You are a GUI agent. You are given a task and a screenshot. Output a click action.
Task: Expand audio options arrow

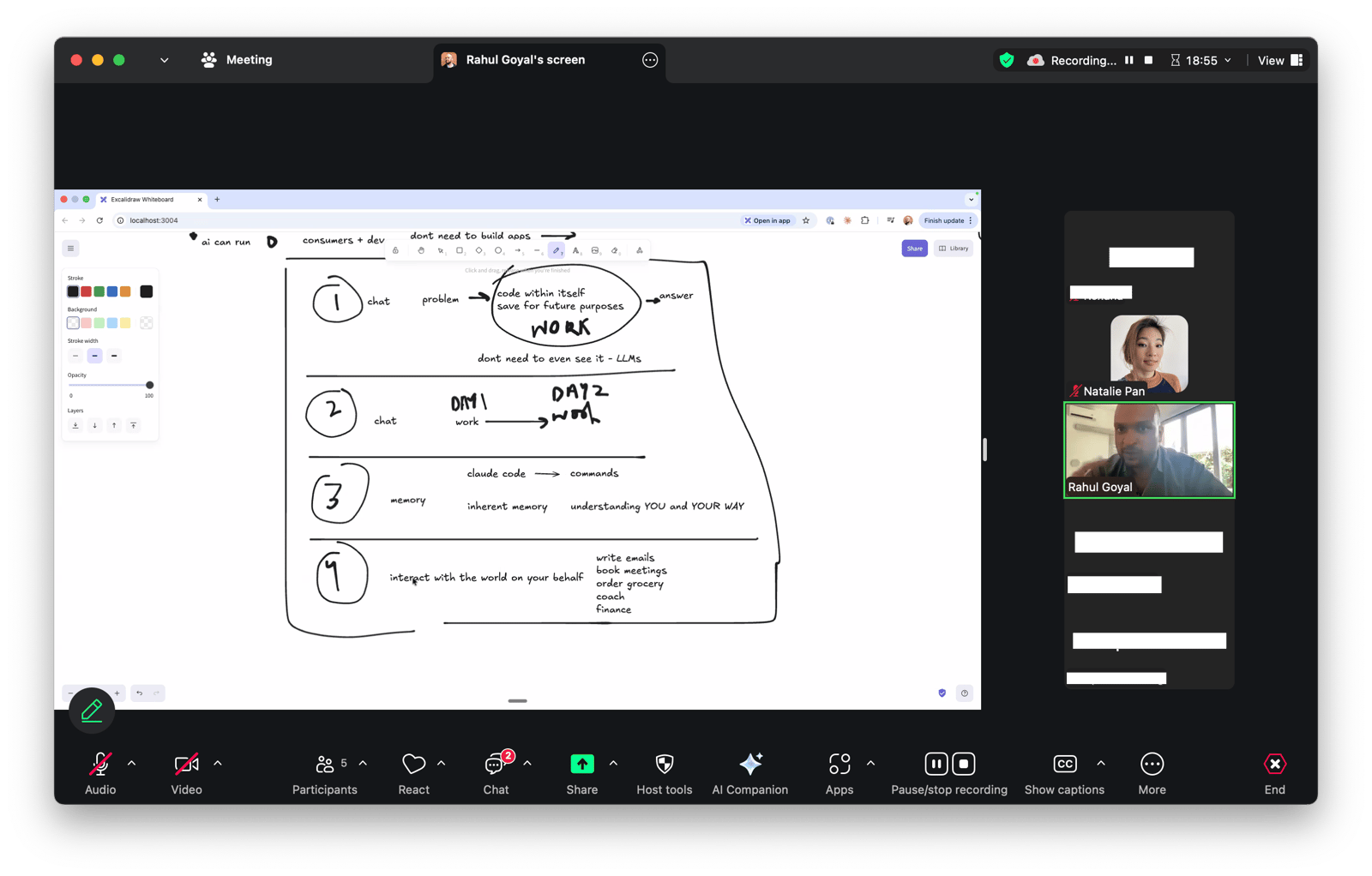(x=132, y=763)
